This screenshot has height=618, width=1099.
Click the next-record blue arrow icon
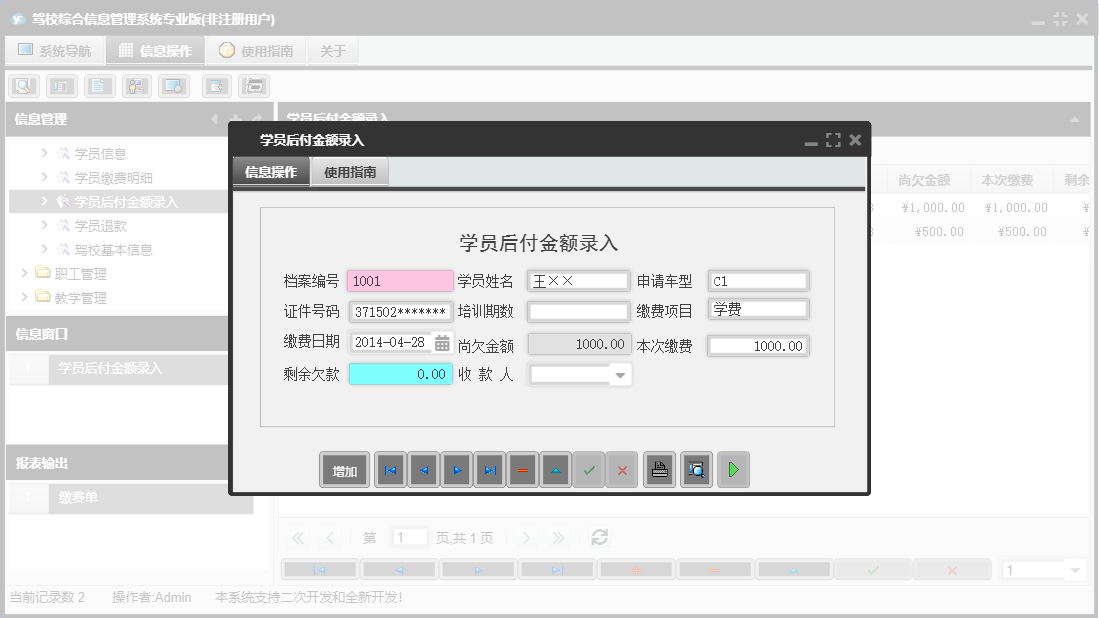tap(457, 470)
